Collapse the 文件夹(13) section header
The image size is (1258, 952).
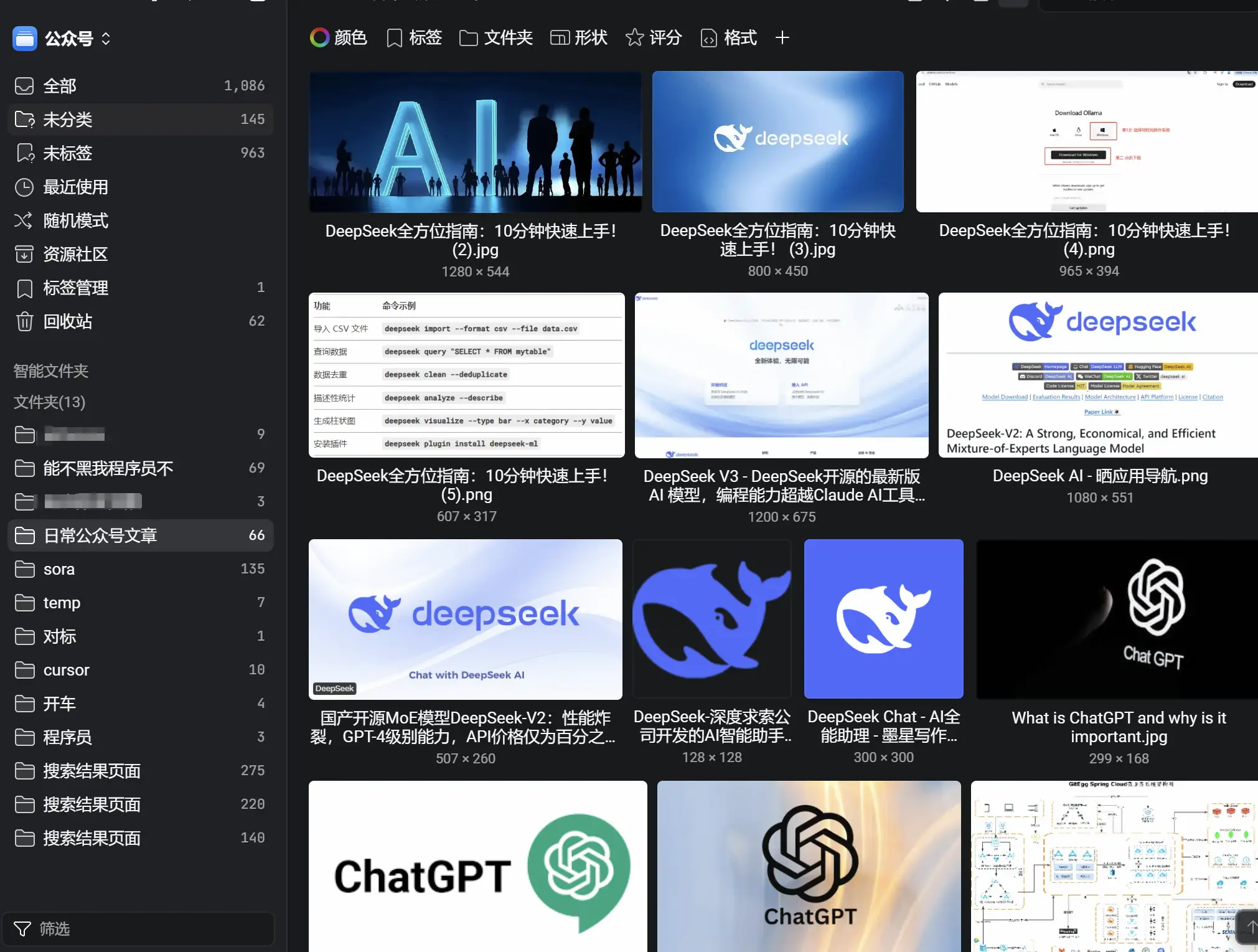click(x=50, y=402)
